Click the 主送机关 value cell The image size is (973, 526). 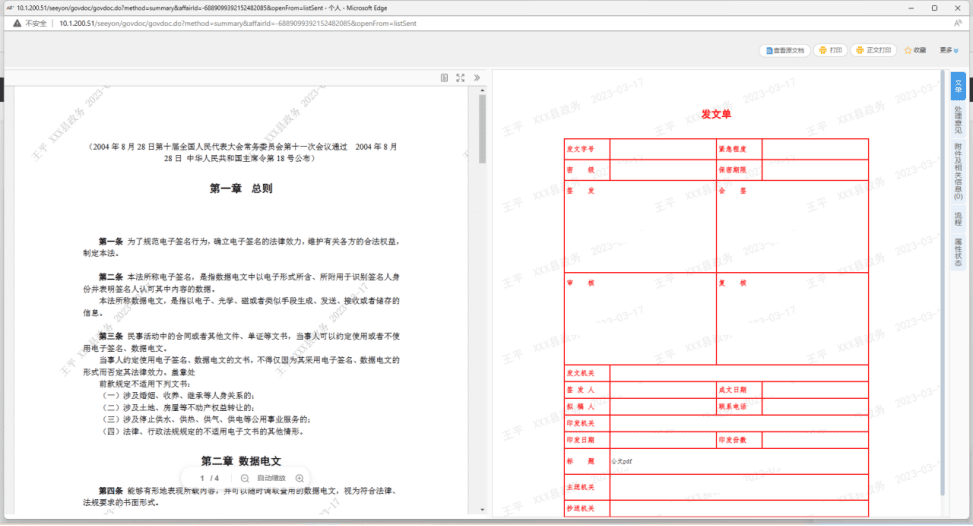point(739,488)
